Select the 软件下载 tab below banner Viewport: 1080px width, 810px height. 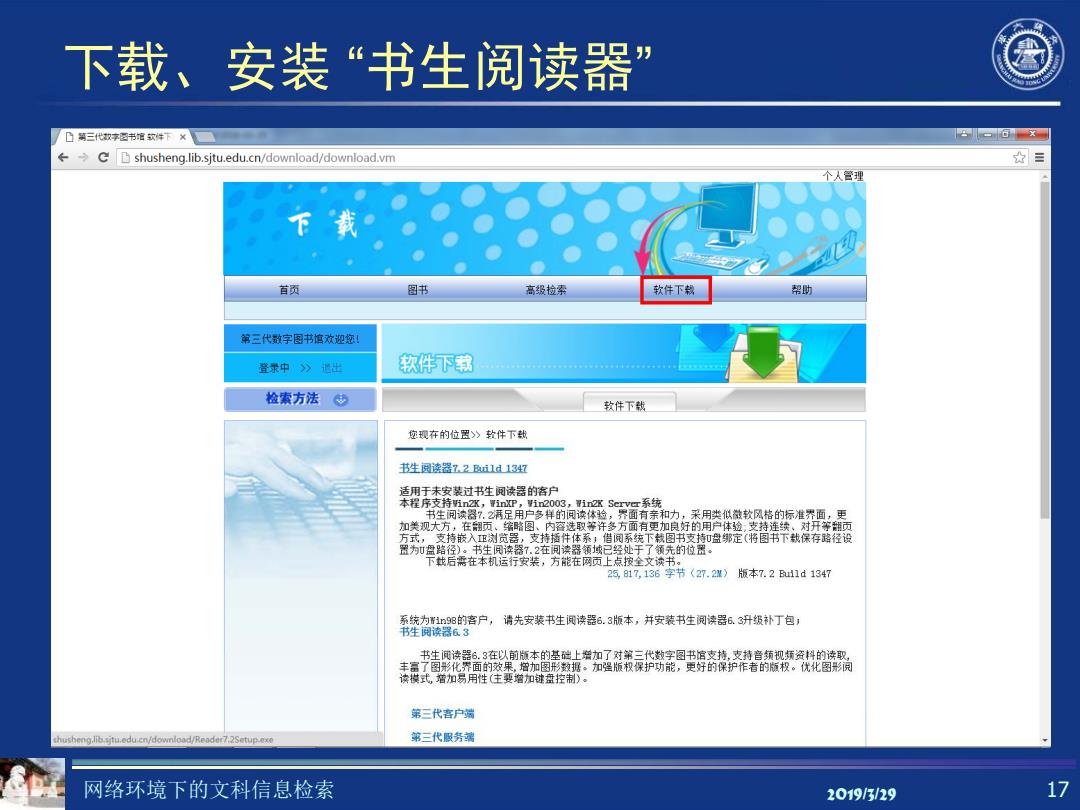[x=629, y=403]
